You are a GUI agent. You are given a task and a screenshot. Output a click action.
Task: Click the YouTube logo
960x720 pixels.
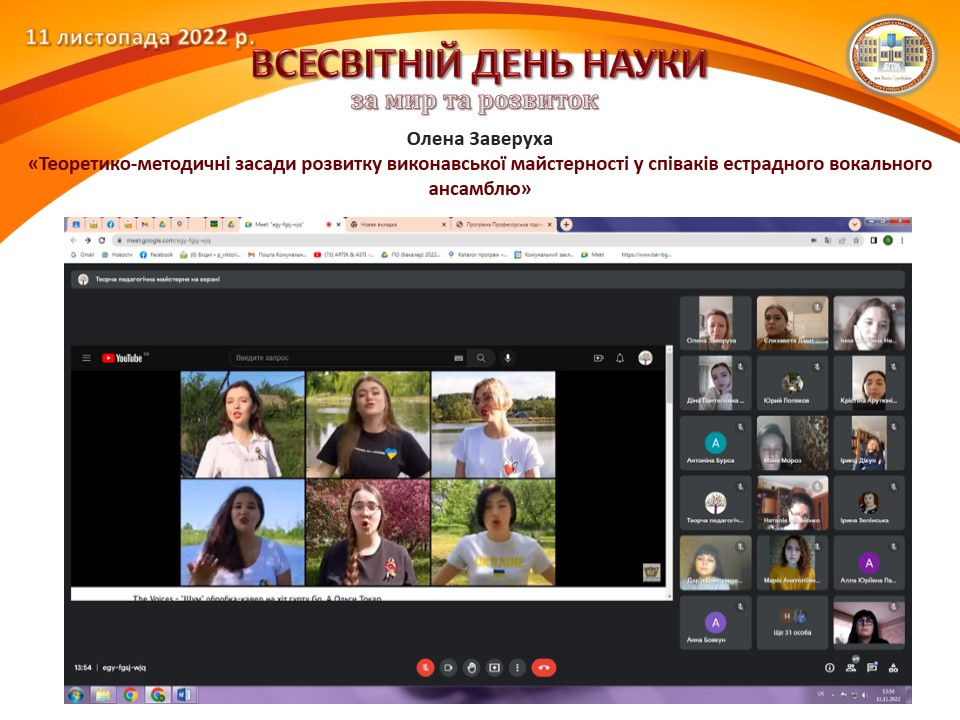click(122, 358)
